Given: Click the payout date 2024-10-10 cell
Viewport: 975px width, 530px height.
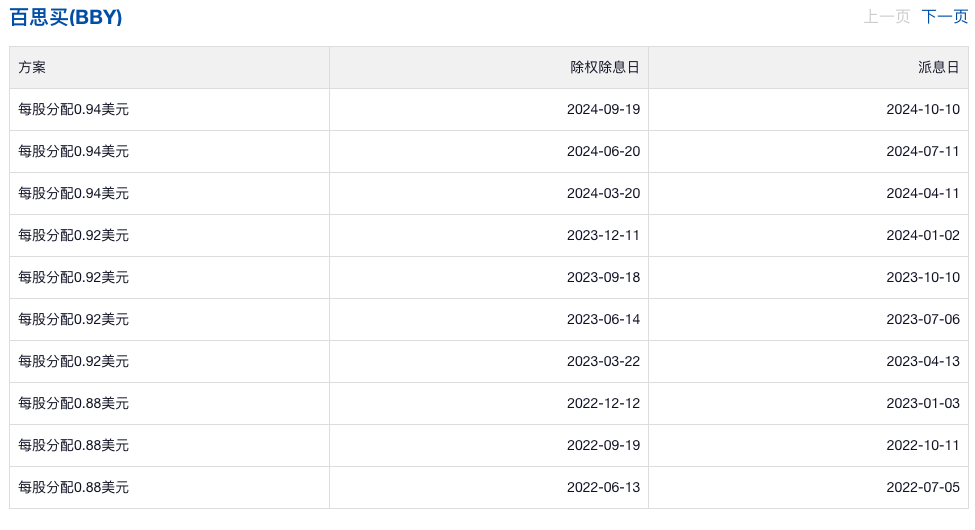Looking at the screenshot, I should click(808, 109).
